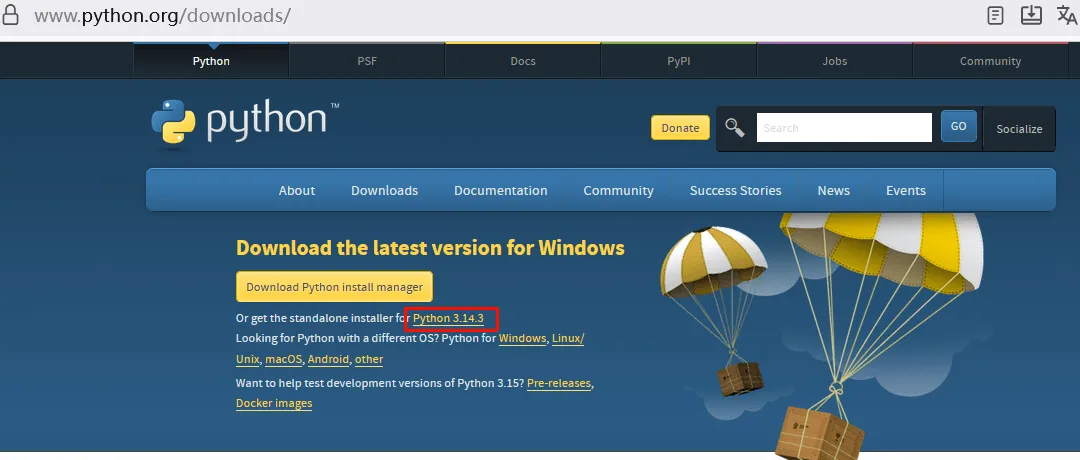The image size is (1080, 460).
Task: Open the Docker images link
Action: click(x=274, y=404)
